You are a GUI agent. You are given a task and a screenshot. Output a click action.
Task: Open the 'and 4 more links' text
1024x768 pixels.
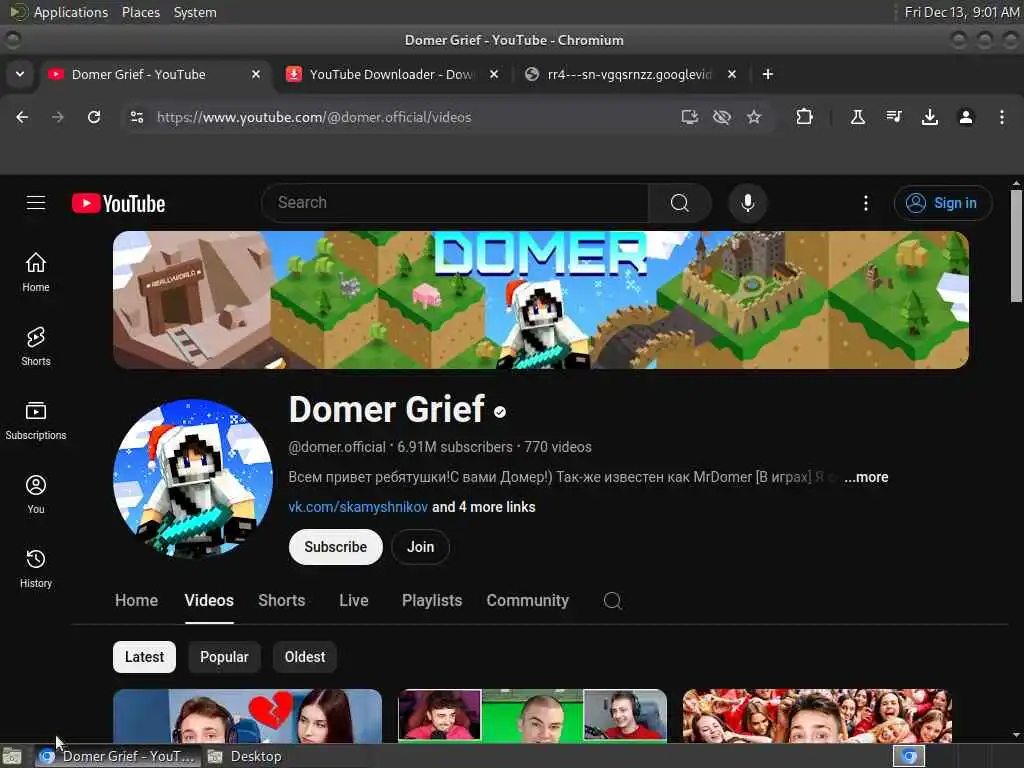(483, 507)
